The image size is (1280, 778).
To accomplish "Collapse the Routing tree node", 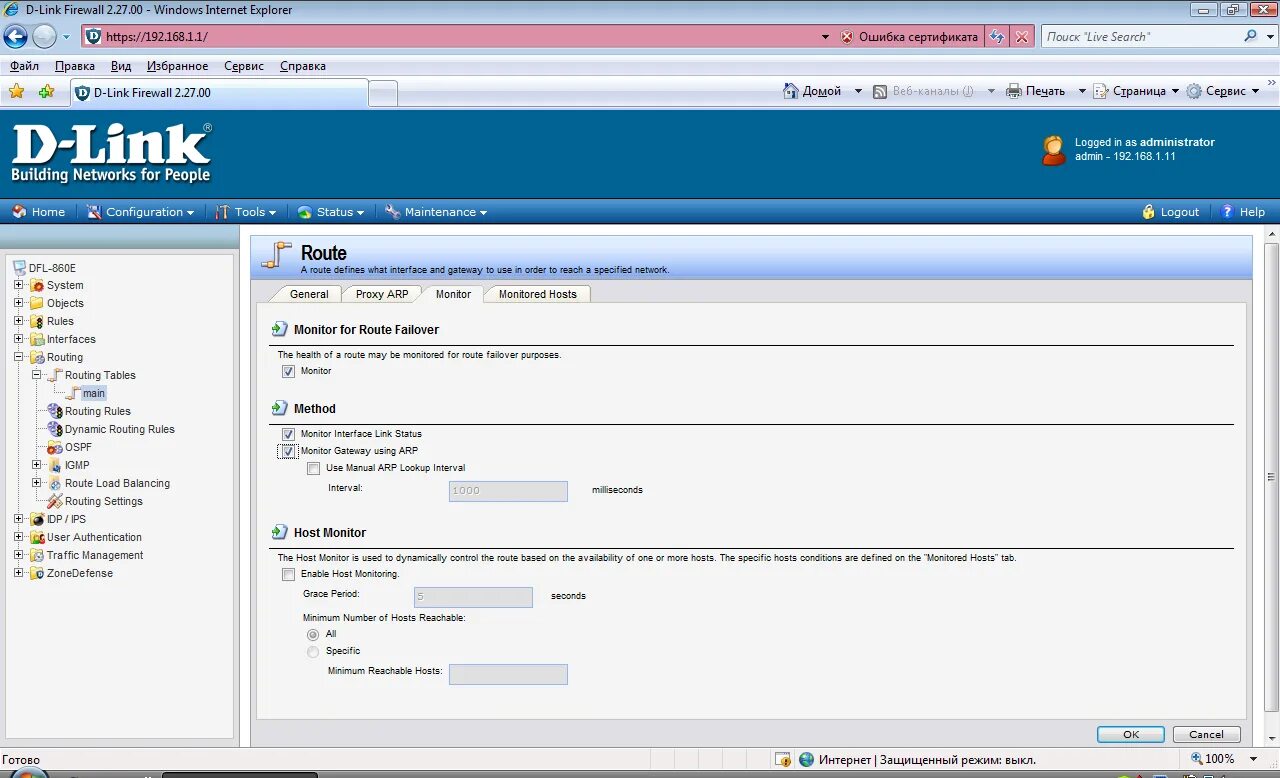I will (19, 357).
